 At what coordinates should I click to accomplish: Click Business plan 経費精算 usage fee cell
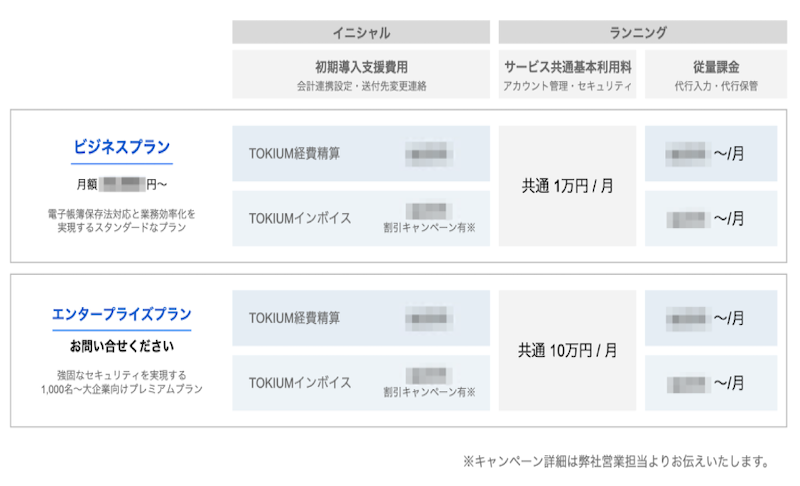pyautogui.click(x=711, y=153)
